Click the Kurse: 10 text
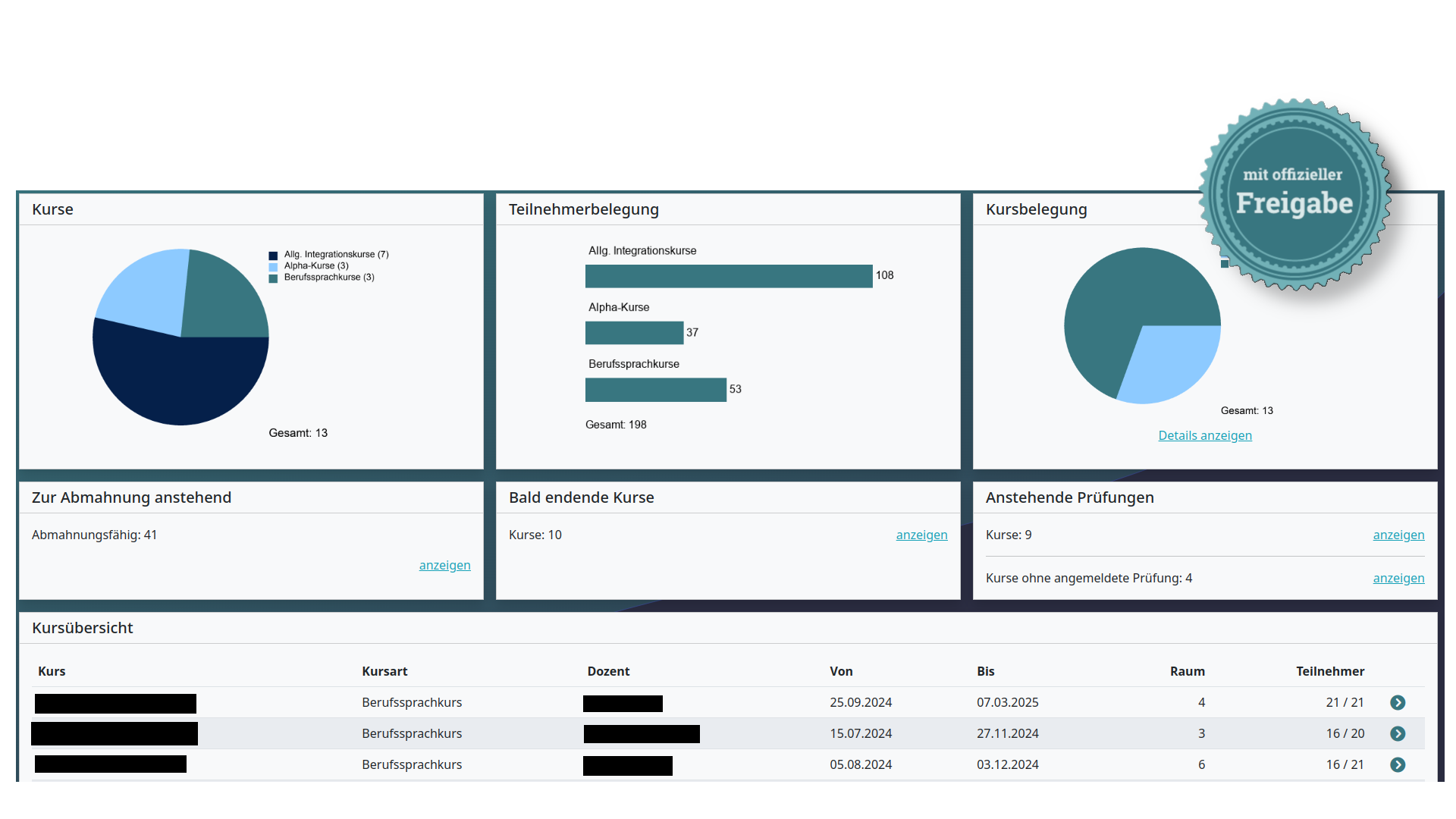This screenshot has height=819, width=1456. [x=535, y=535]
